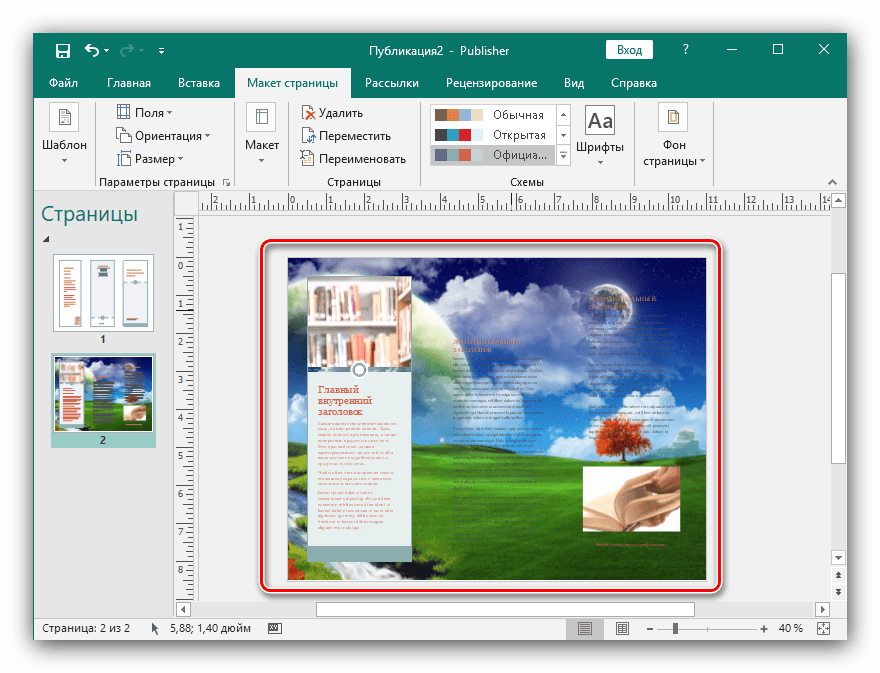880x673 pixels.
Task: Select page 1 thumbnail
Action: pos(102,292)
